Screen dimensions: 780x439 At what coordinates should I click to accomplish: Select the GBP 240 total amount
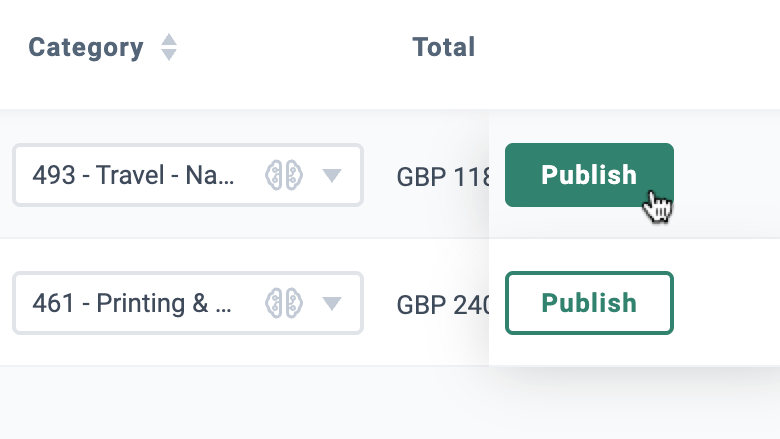(443, 304)
